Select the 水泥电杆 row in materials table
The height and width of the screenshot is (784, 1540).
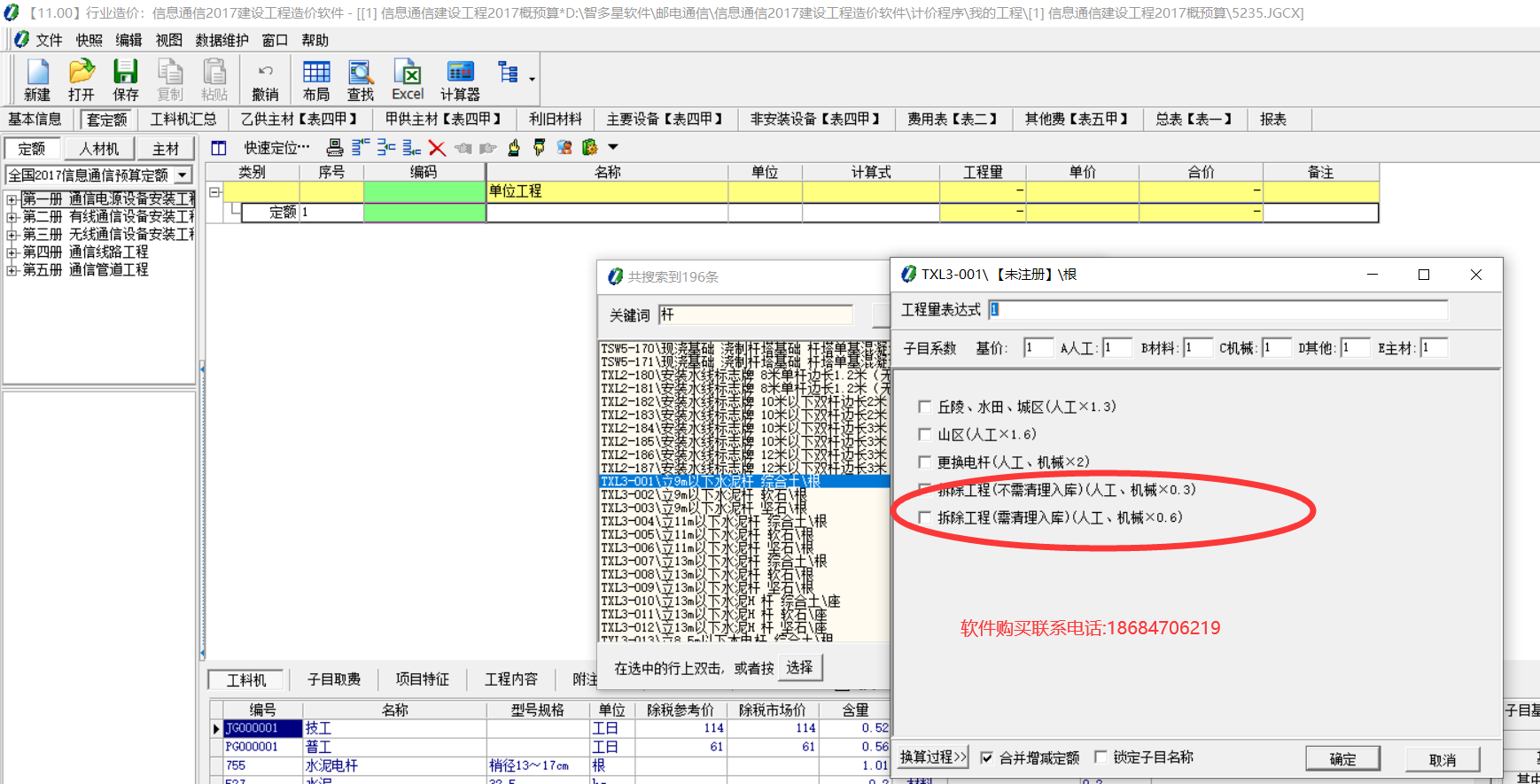[549, 765]
